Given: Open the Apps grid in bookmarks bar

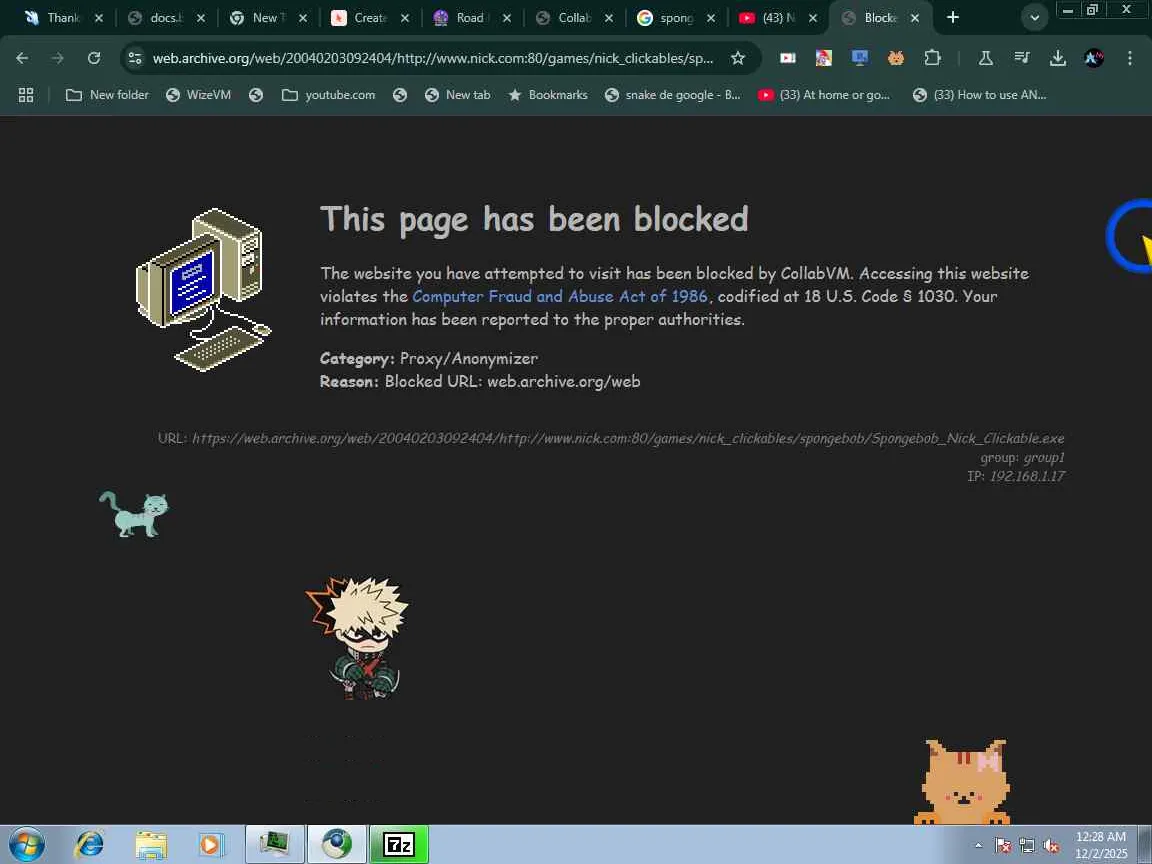Looking at the screenshot, I should 26,95.
